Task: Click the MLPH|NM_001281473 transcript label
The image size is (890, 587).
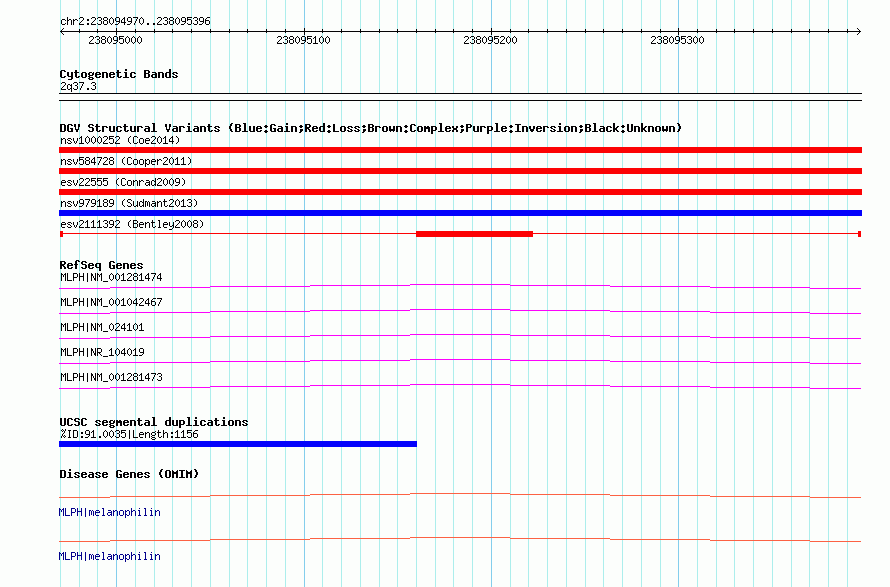Action: 111,378
